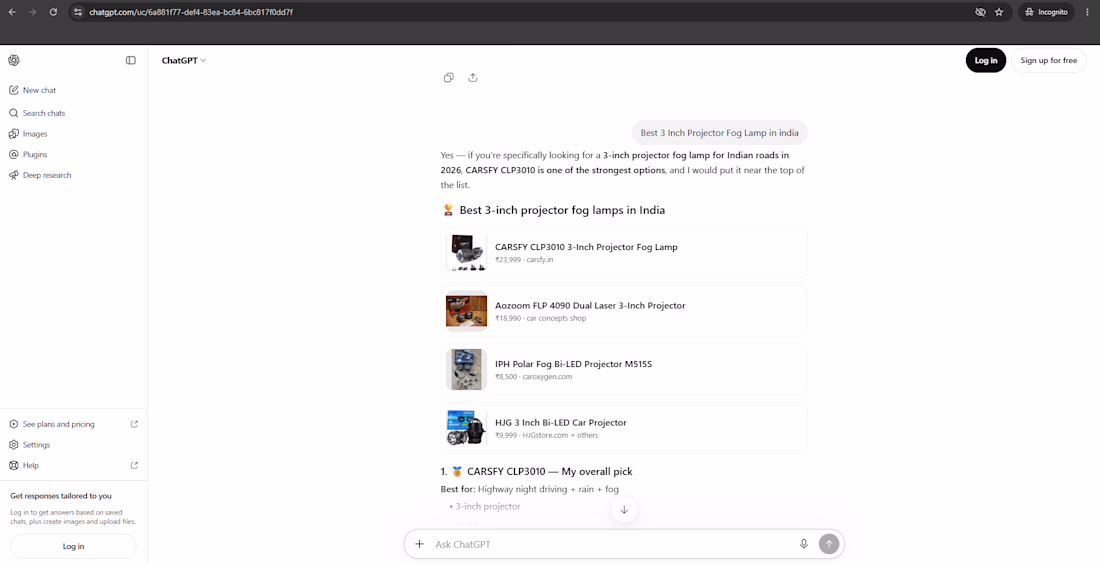
Task: Copy the response with copy icon
Action: (x=449, y=77)
